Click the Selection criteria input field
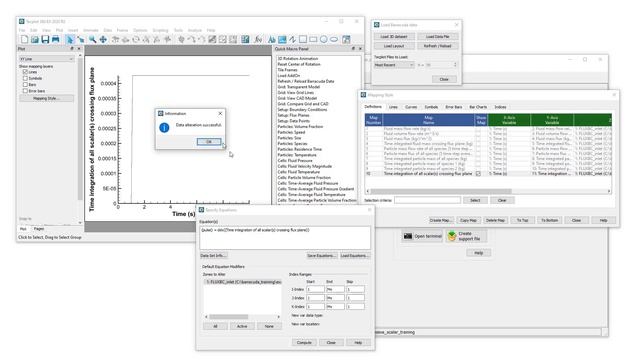 pos(427,200)
